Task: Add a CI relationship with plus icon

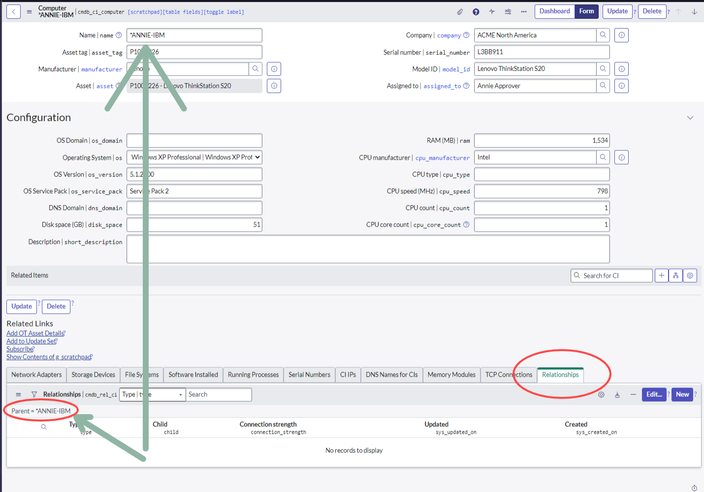Action: click(661, 276)
